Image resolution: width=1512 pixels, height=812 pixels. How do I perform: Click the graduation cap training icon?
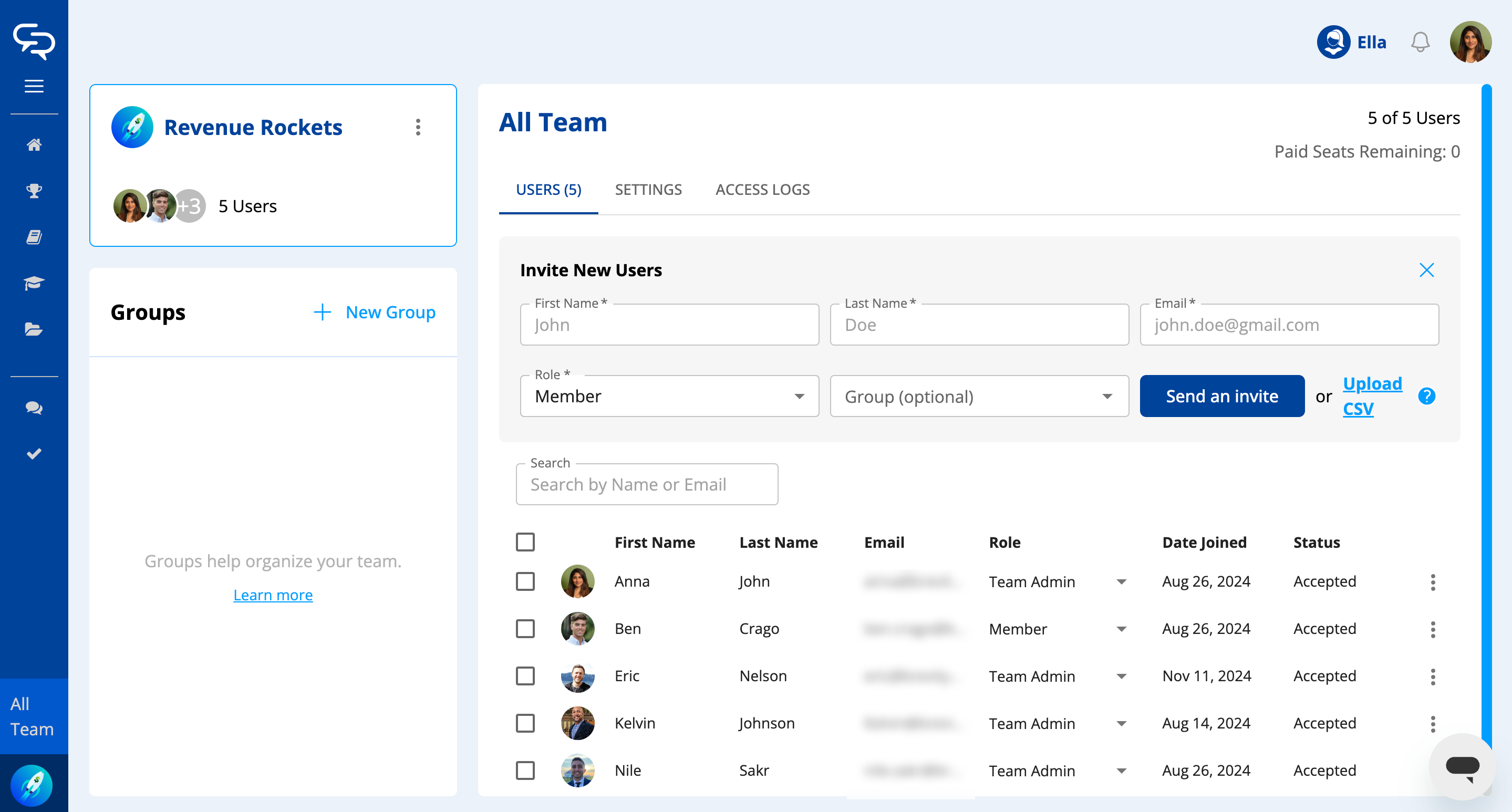pos(34,284)
